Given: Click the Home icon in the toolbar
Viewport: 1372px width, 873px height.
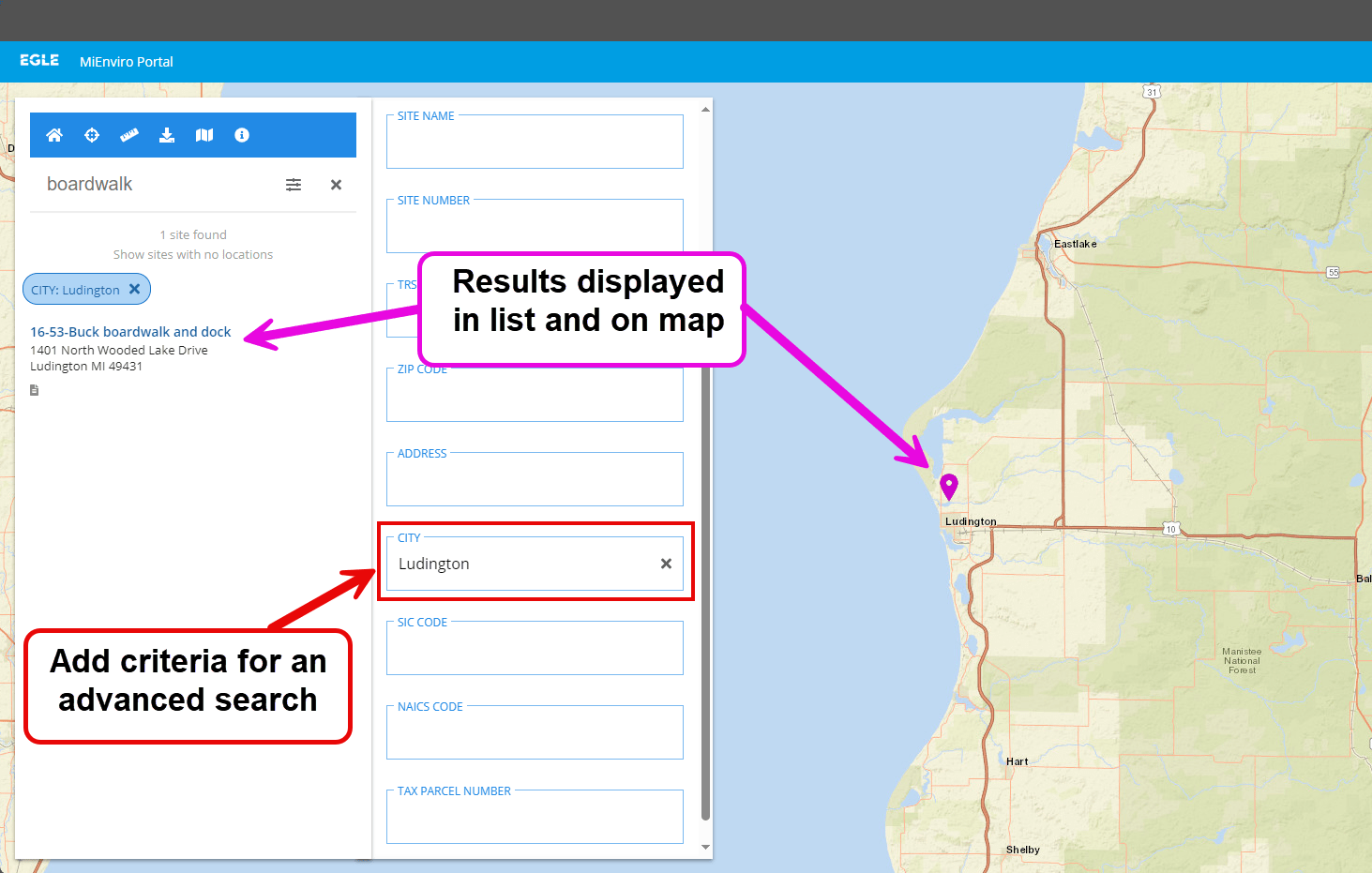Looking at the screenshot, I should pos(54,135).
